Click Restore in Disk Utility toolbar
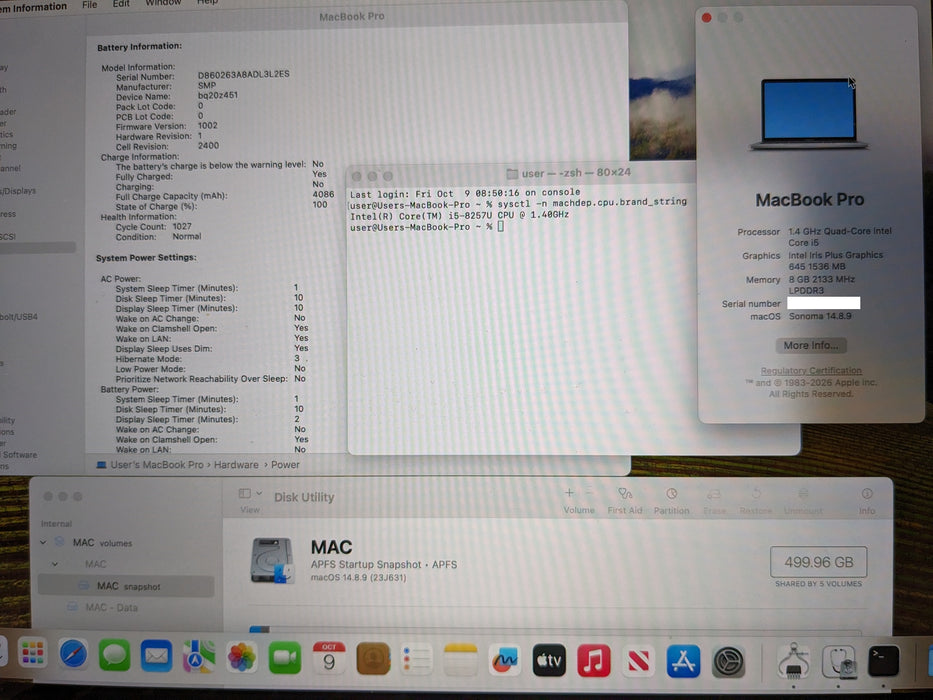The width and height of the screenshot is (933, 700). (756, 501)
